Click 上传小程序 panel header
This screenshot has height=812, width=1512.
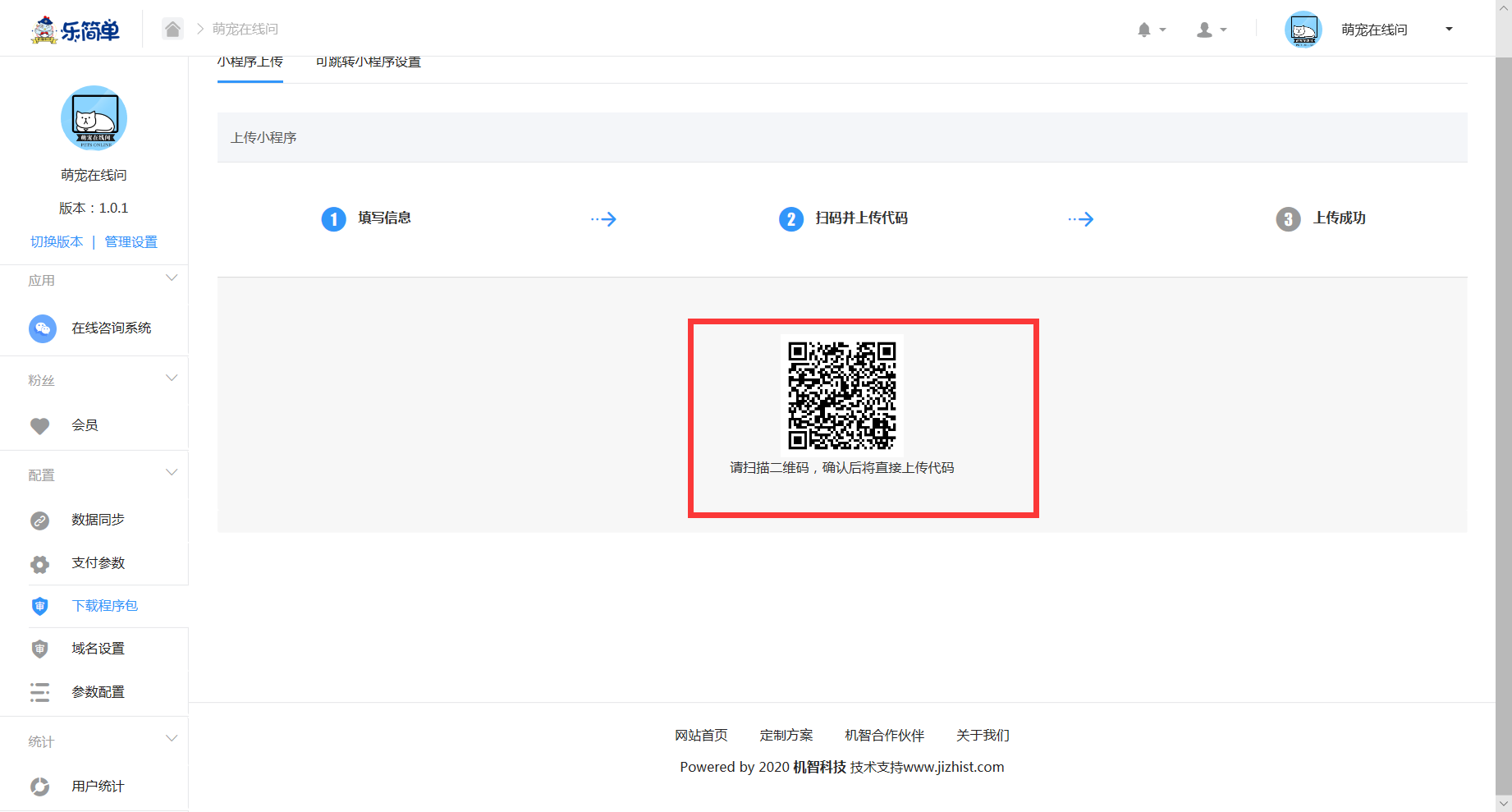tap(842, 137)
